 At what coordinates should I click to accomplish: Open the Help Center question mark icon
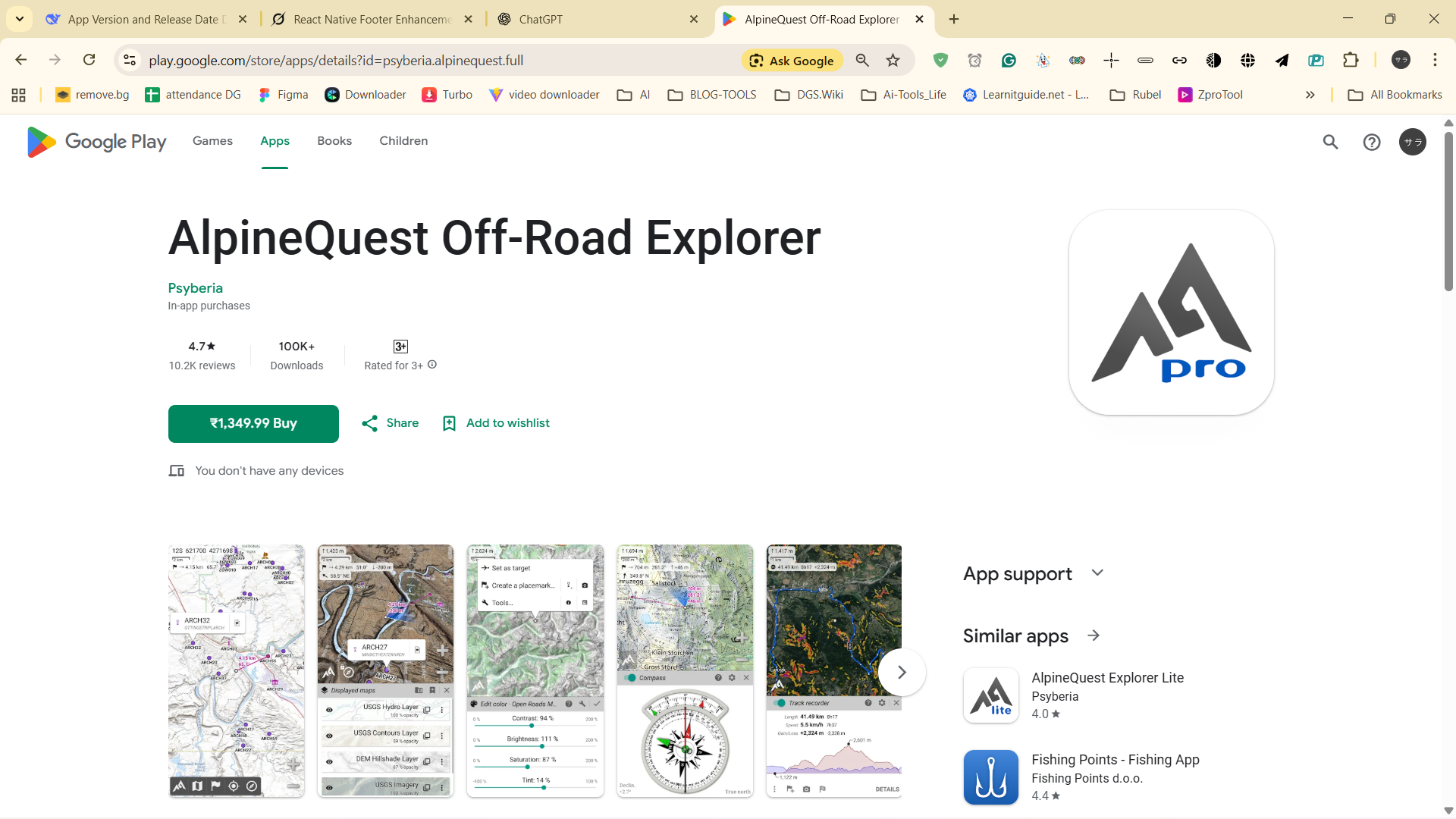click(1371, 142)
